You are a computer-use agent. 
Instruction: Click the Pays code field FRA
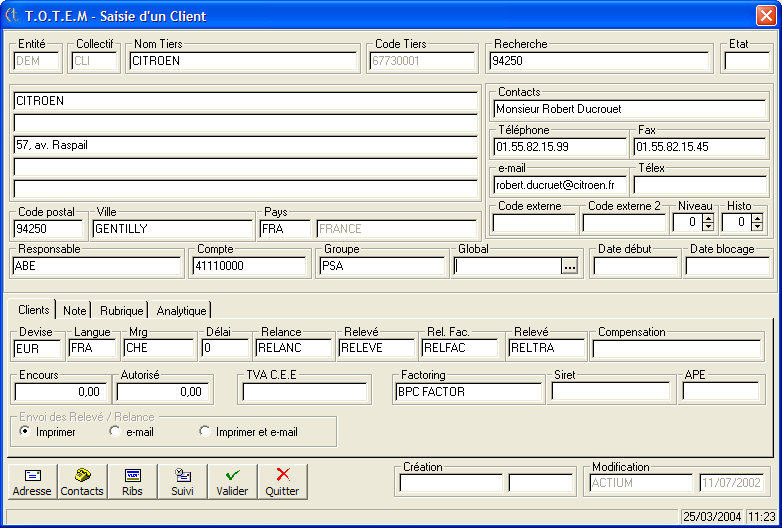(x=285, y=229)
